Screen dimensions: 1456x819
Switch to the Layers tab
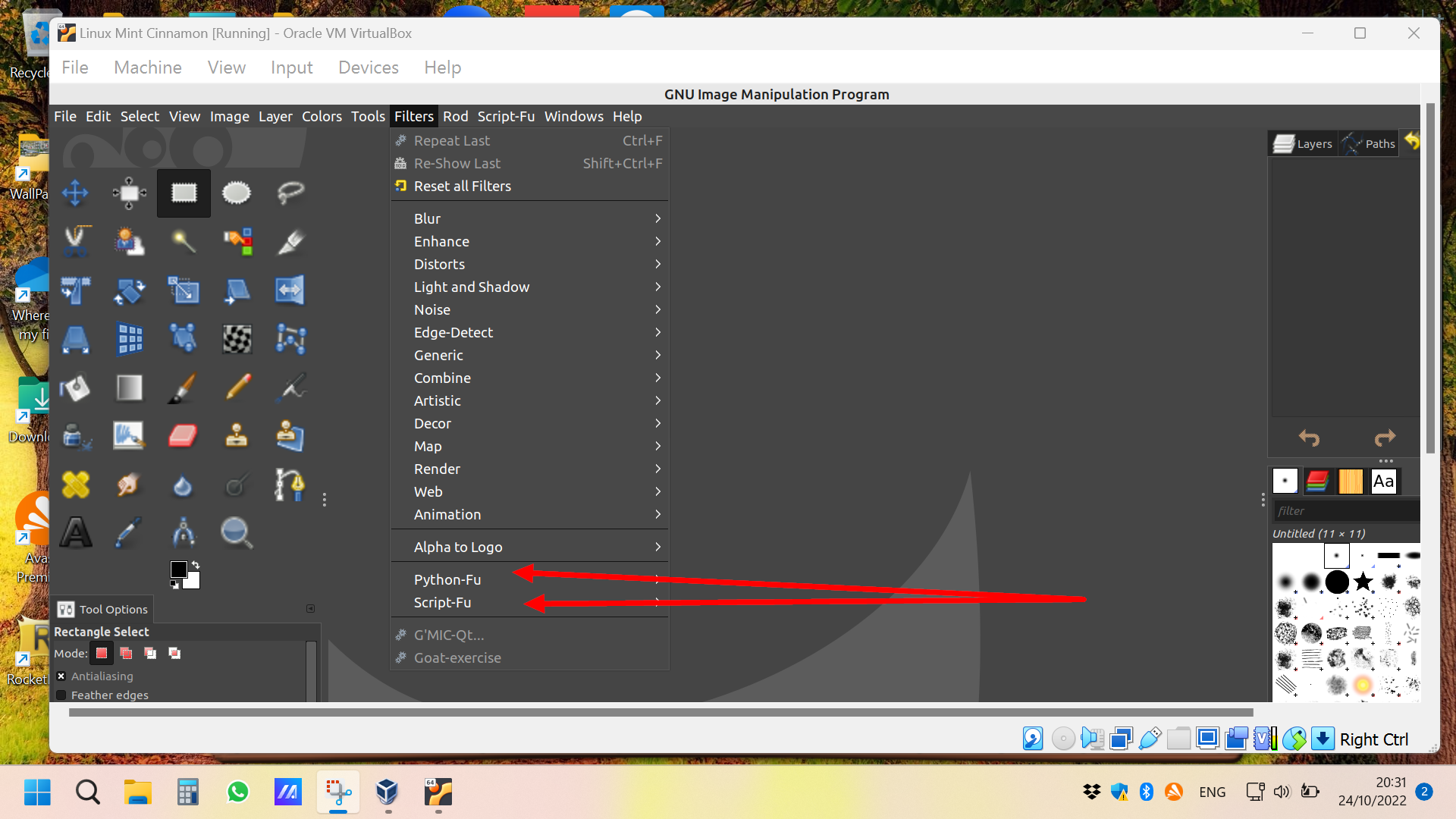[x=1304, y=143]
